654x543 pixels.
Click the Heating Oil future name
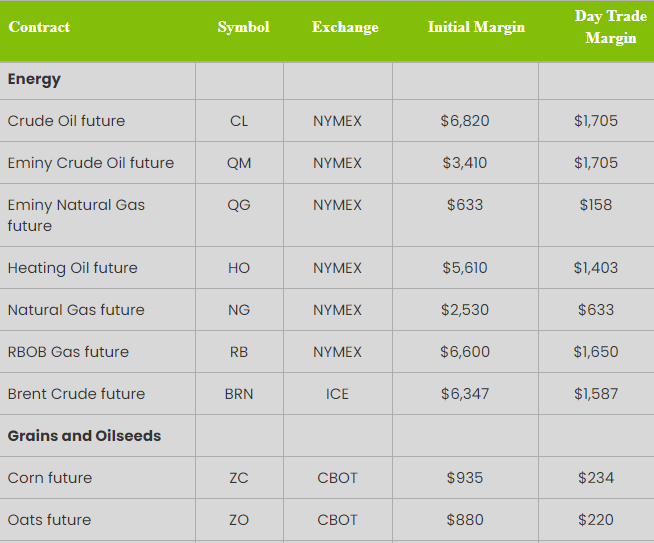(x=73, y=268)
